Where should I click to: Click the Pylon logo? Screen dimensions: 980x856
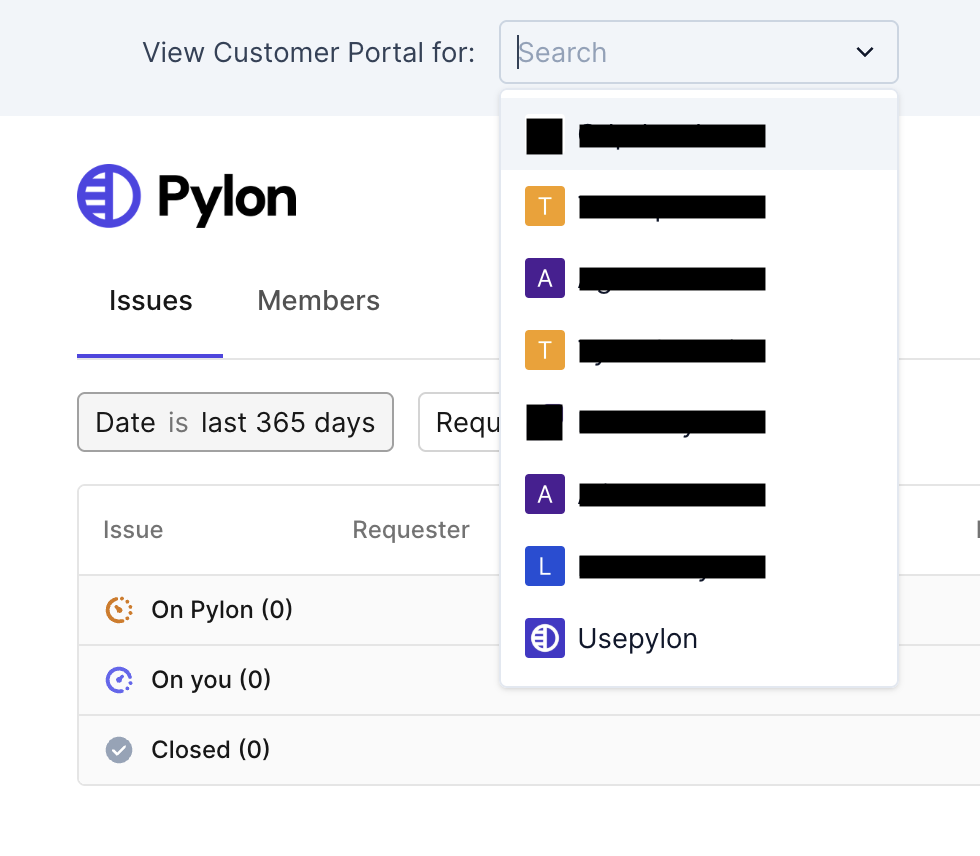[x=187, y=196]
